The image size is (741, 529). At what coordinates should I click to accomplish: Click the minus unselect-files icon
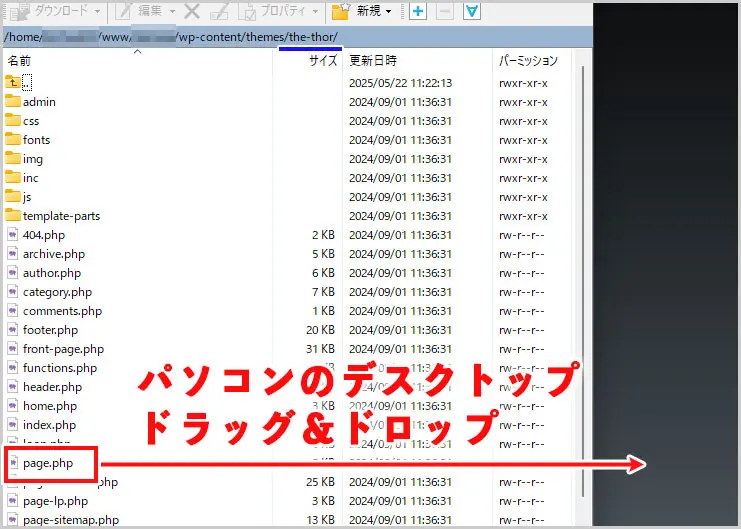pos(445,11)
